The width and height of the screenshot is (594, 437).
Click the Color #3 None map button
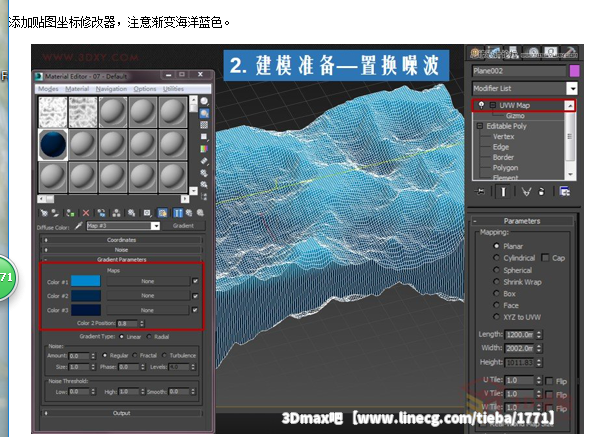[148, 310]
